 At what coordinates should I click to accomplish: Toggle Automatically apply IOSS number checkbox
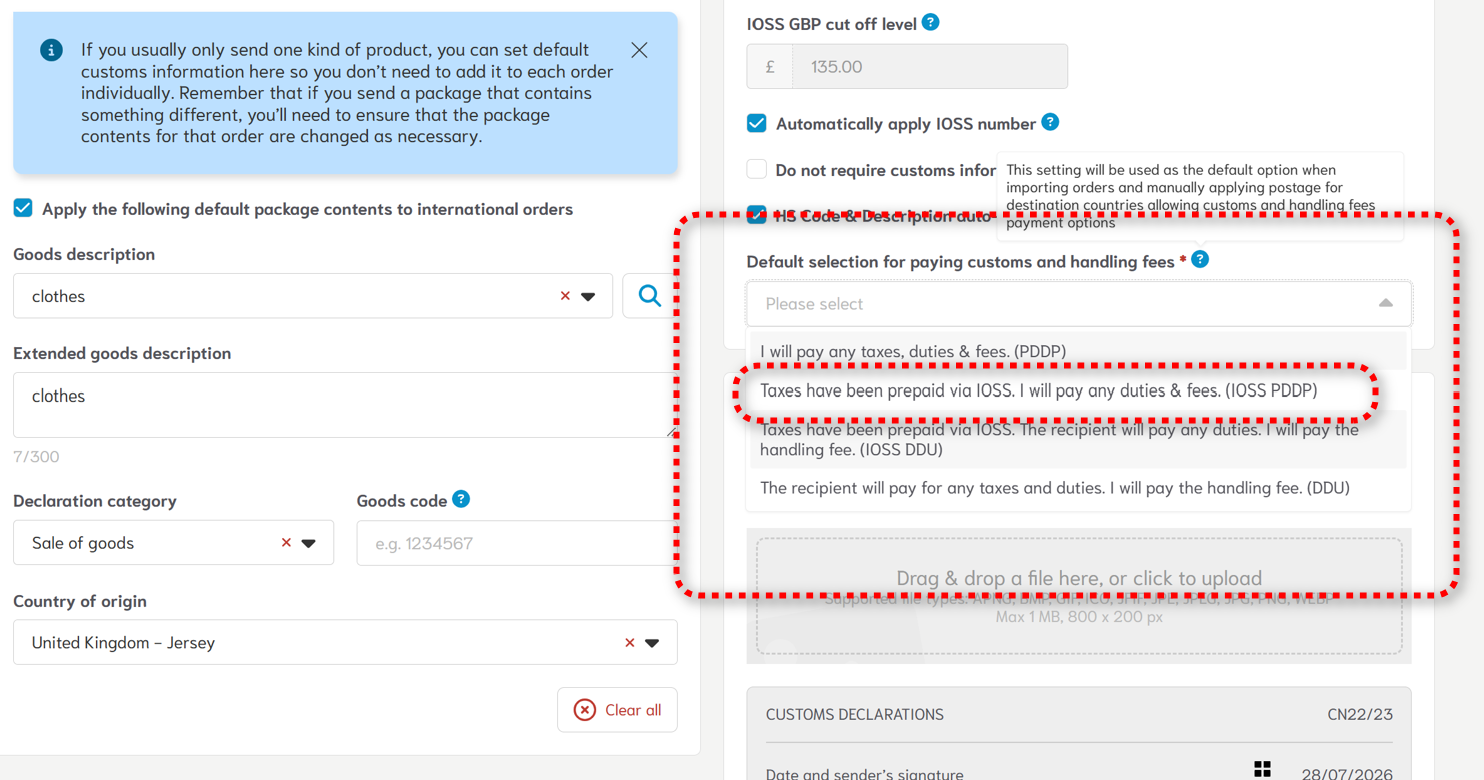[x=757, y=123]
